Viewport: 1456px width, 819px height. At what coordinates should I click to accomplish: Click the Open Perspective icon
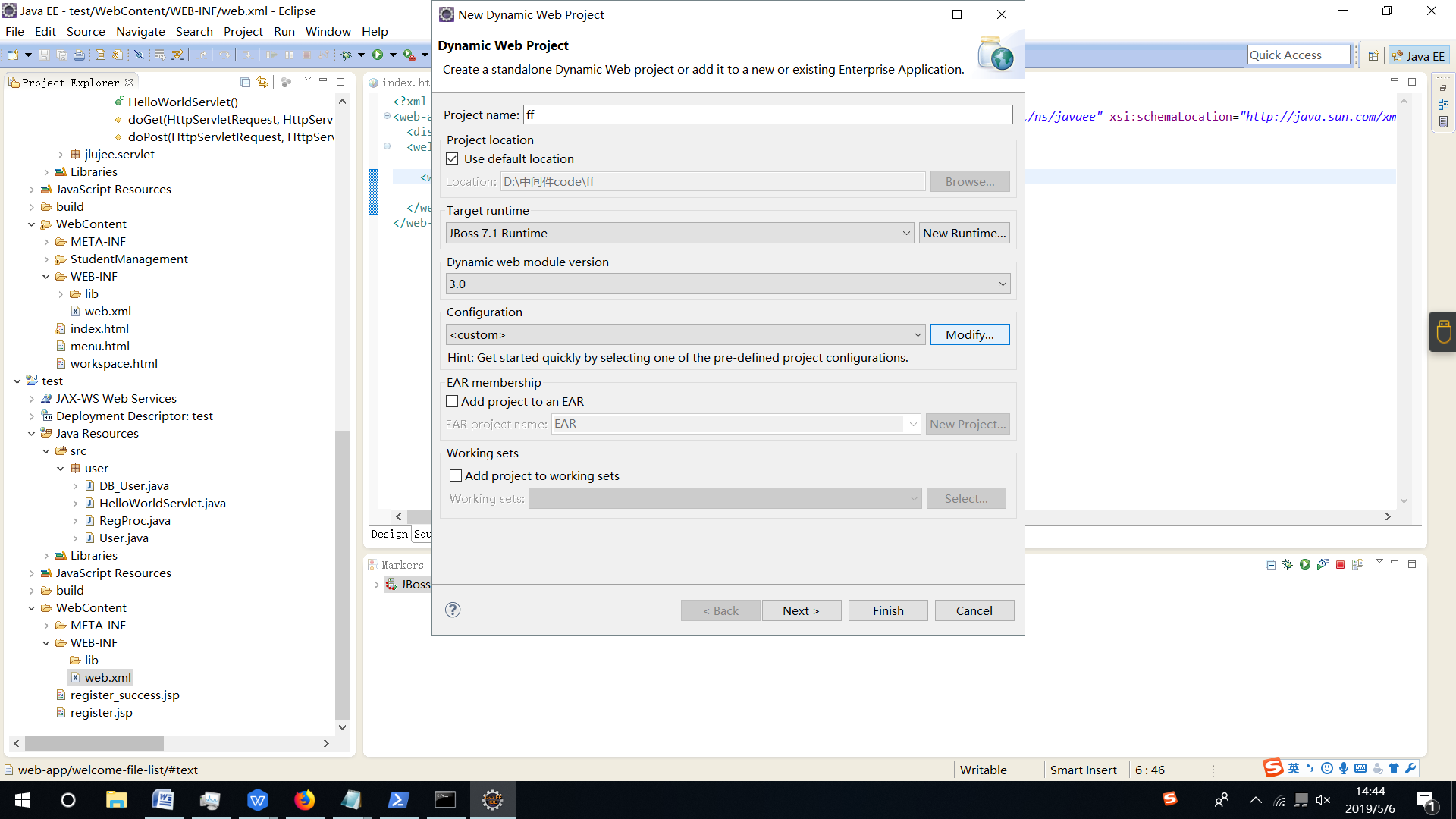click(x=1373, y=55)
